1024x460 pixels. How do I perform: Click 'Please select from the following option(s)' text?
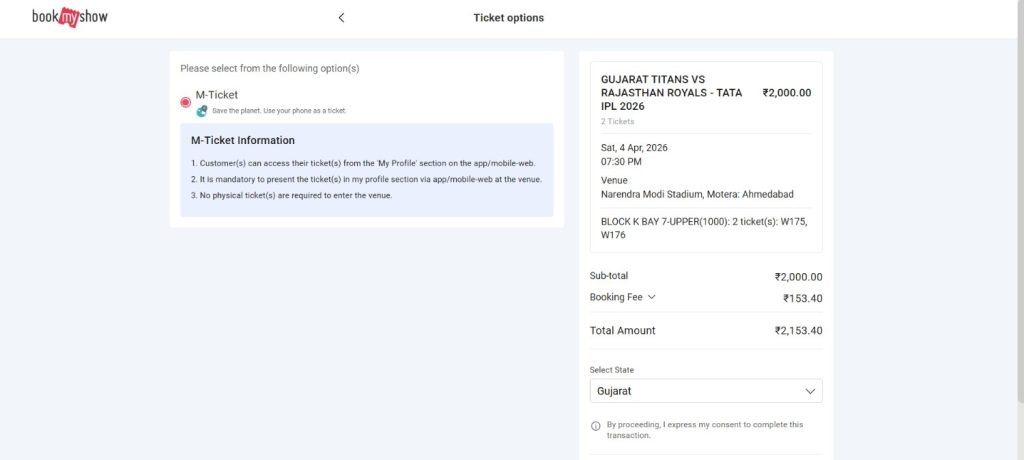[x=270, y=69]
